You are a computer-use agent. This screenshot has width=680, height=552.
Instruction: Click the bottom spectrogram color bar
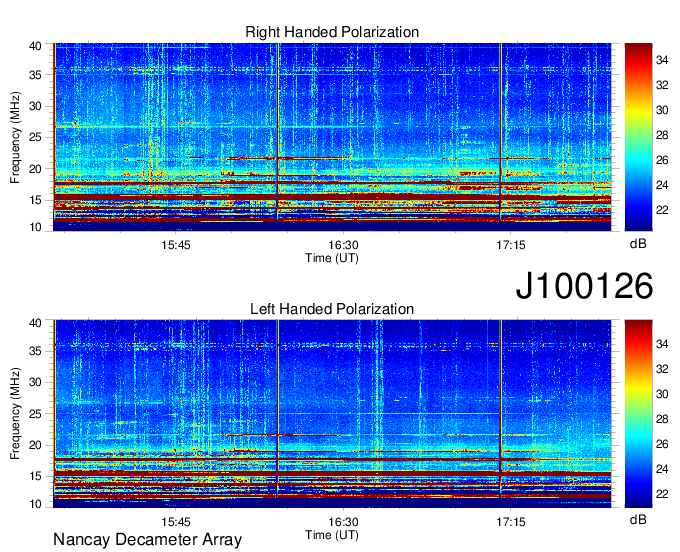click(x=638, y=414)
